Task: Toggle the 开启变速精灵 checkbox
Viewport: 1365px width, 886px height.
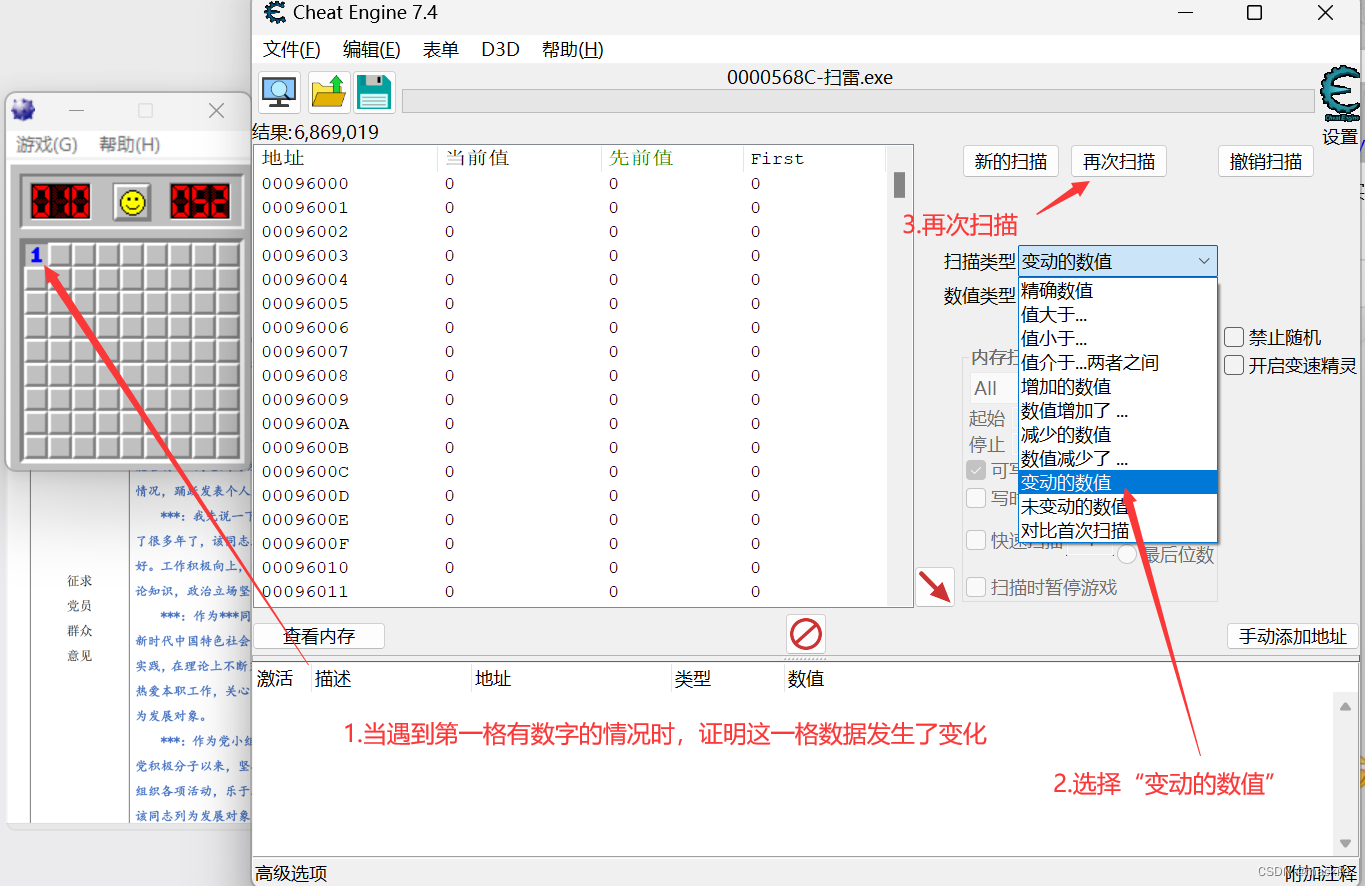Action: click(x=1234, y=366)
